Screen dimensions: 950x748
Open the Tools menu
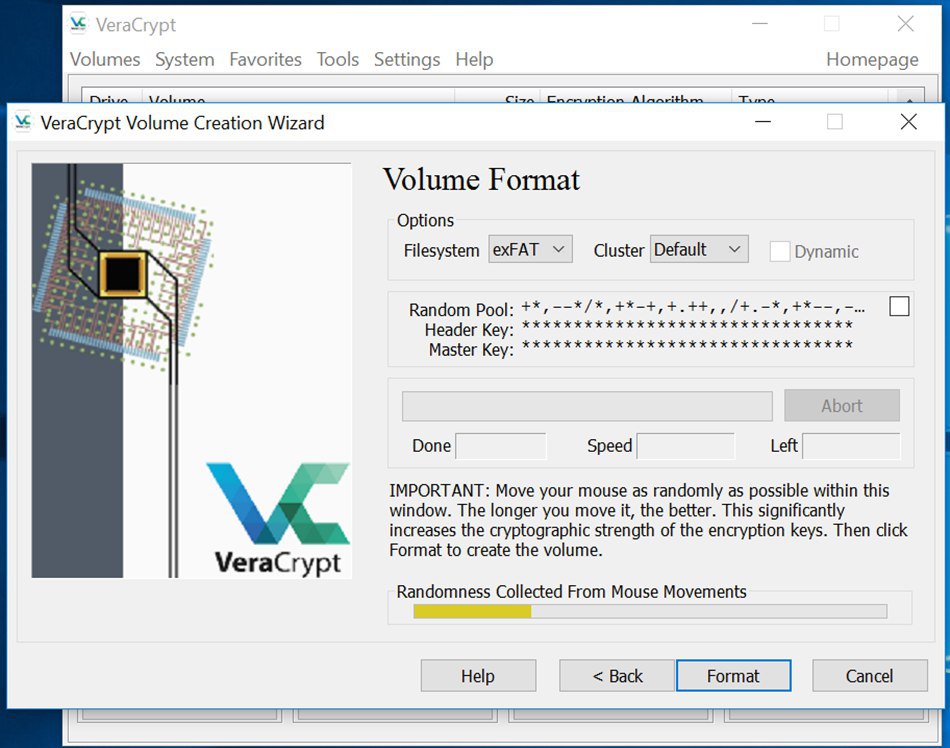click(x=338, y=60)
